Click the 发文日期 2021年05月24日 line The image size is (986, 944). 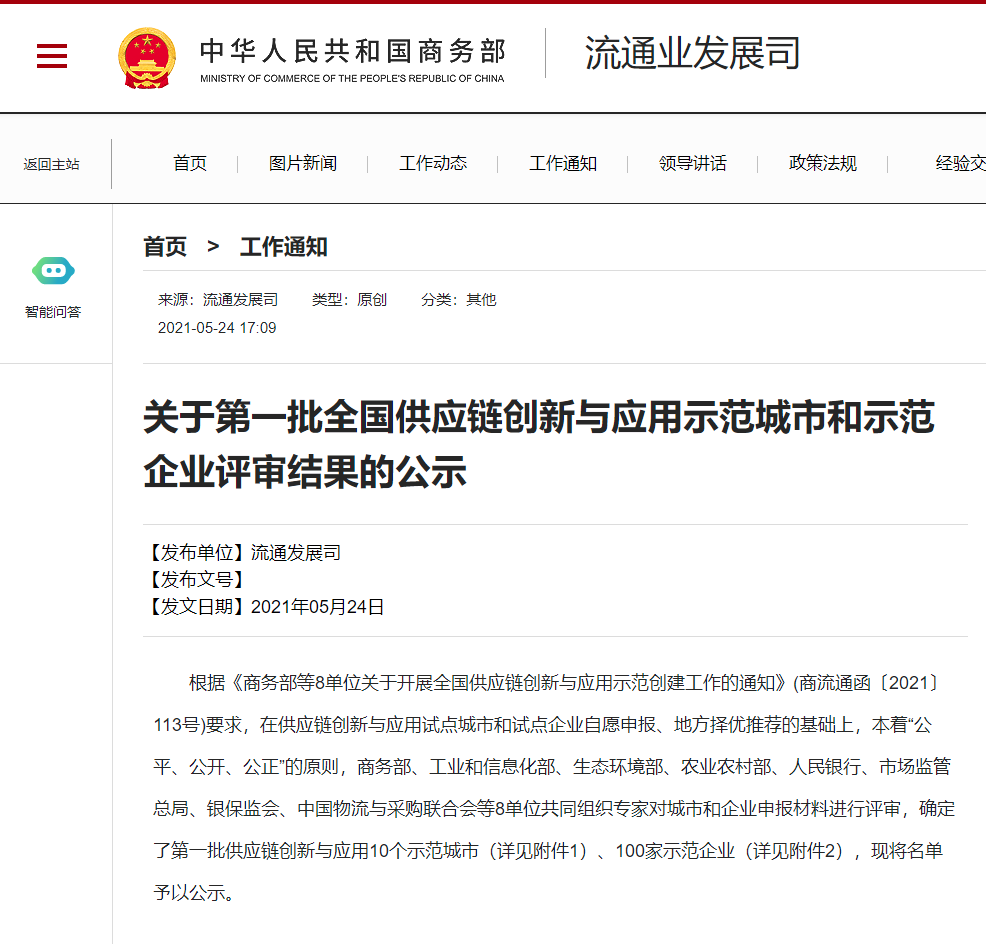267,607
